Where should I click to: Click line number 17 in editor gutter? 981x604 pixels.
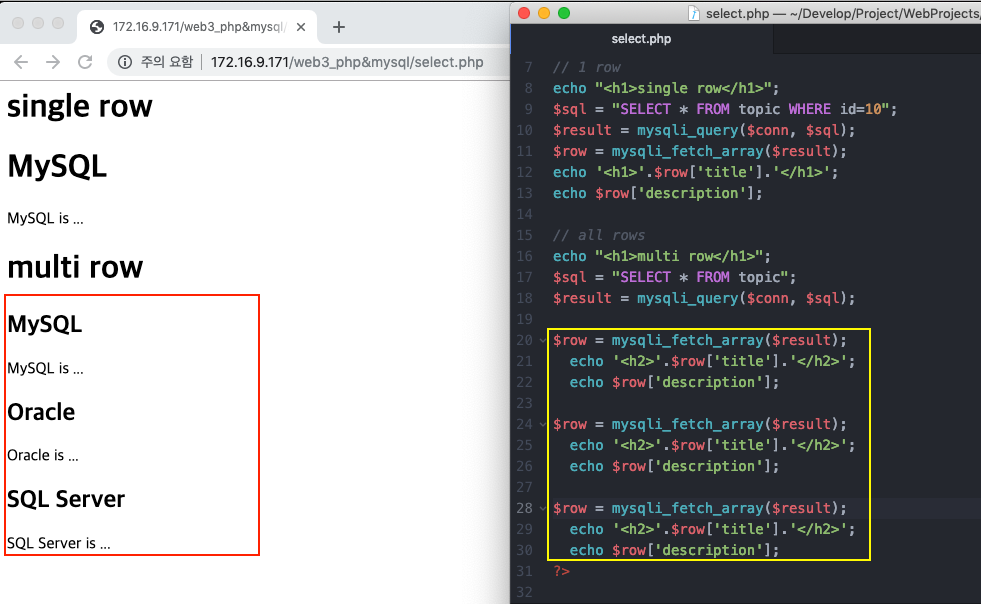524,277
